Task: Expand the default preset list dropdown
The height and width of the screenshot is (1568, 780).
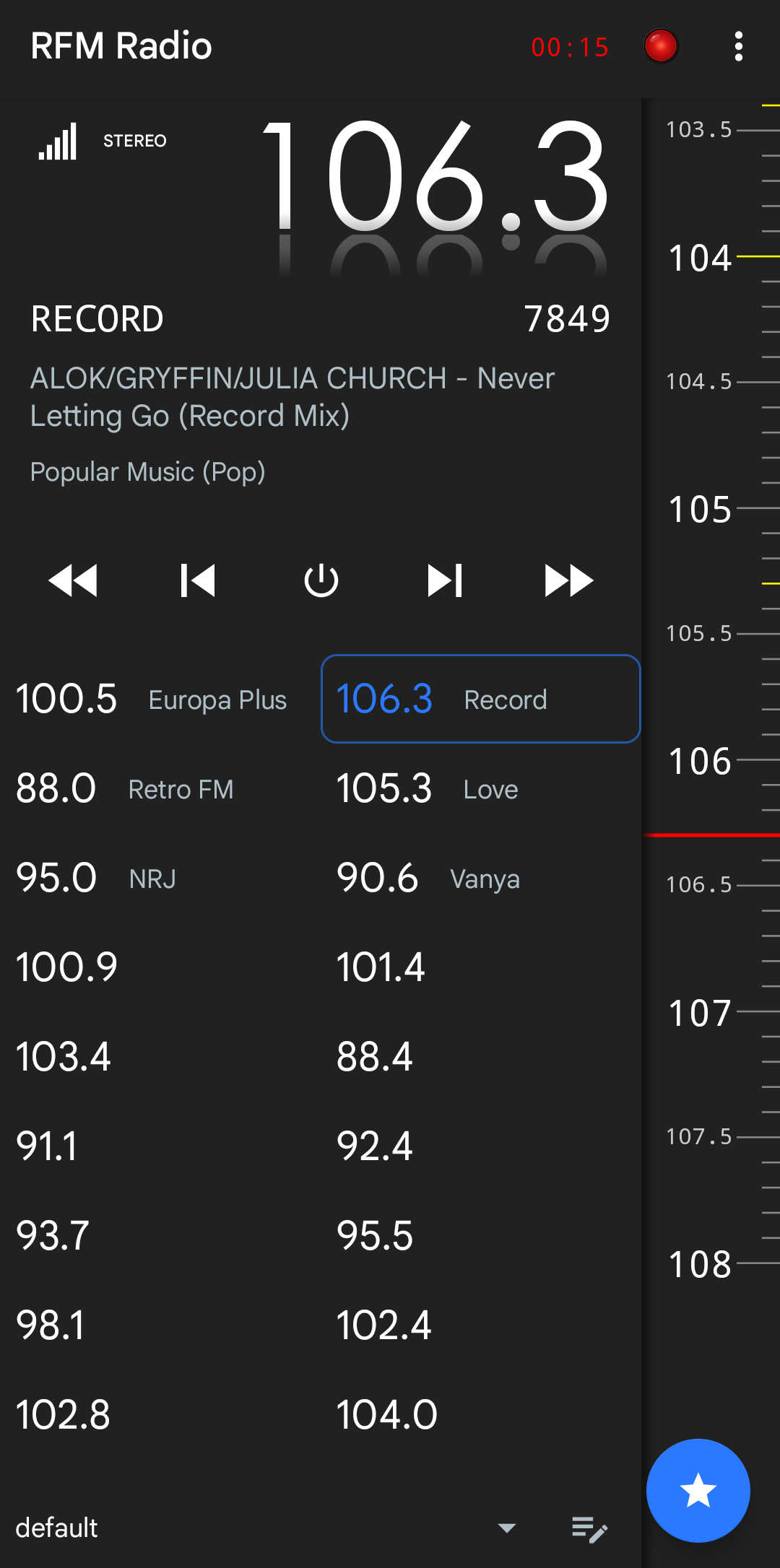Action: click(x=507, y=1528)
